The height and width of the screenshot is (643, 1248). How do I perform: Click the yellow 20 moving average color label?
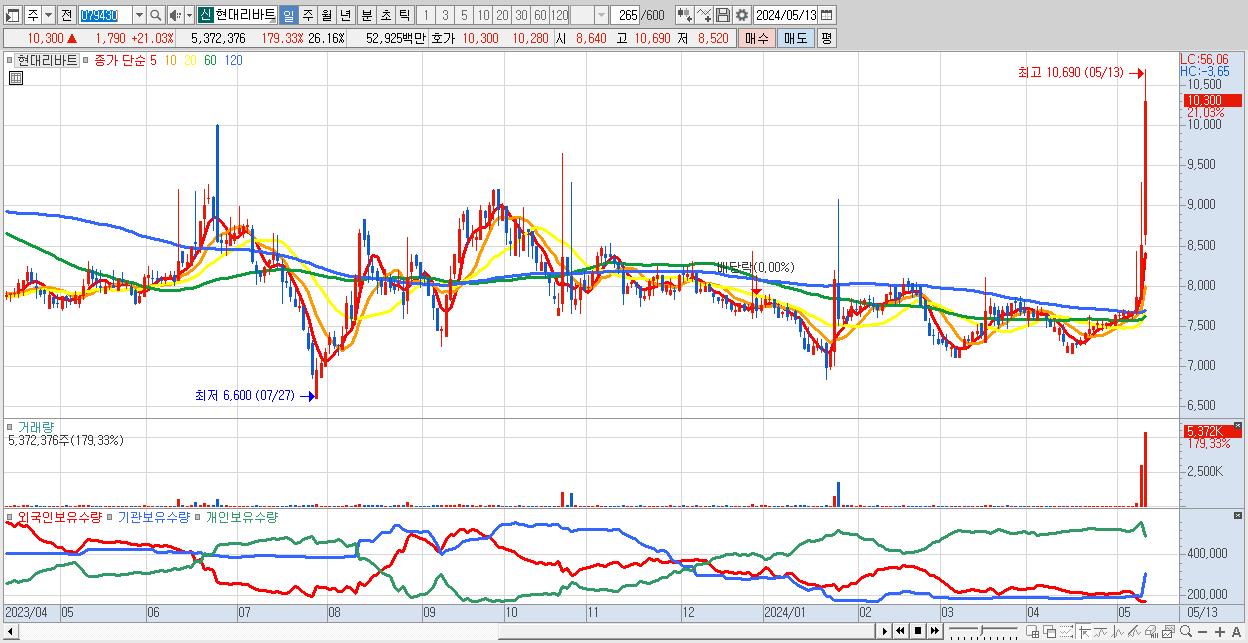tap(190, 60)
